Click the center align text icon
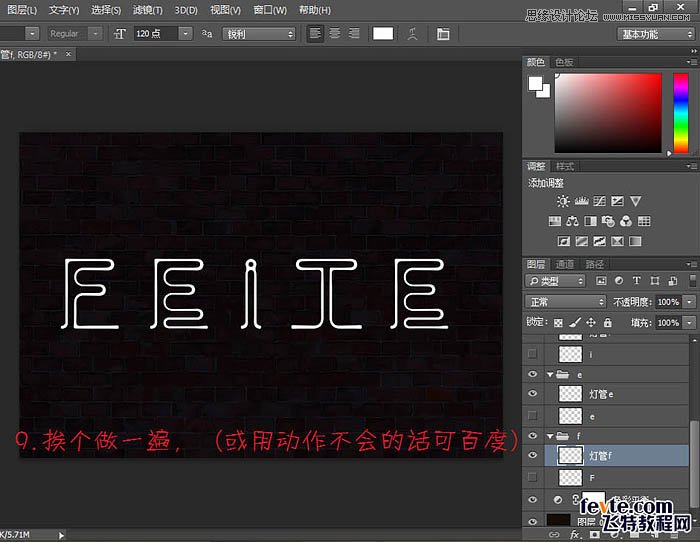Image resolution: width=700 pixels, height=542 pixels. click(335, 33)
